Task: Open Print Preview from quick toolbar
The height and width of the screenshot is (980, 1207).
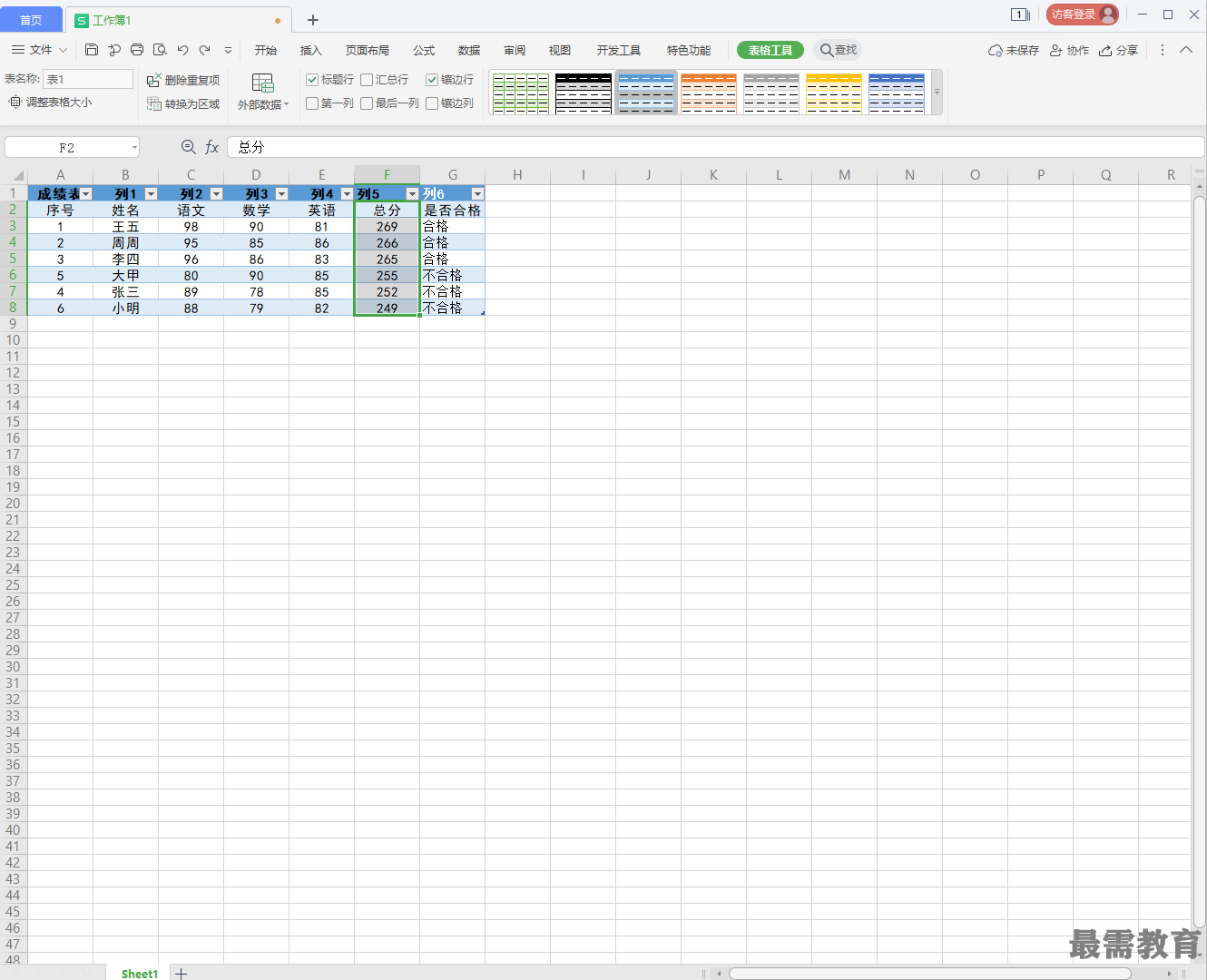Action: tap(160, 50)
